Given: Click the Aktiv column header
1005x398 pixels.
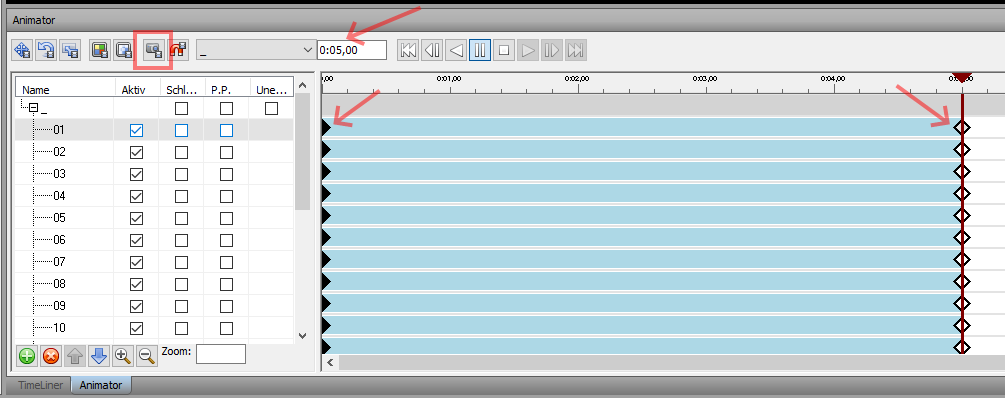Looking at the screenshot, I should [137, 90].
